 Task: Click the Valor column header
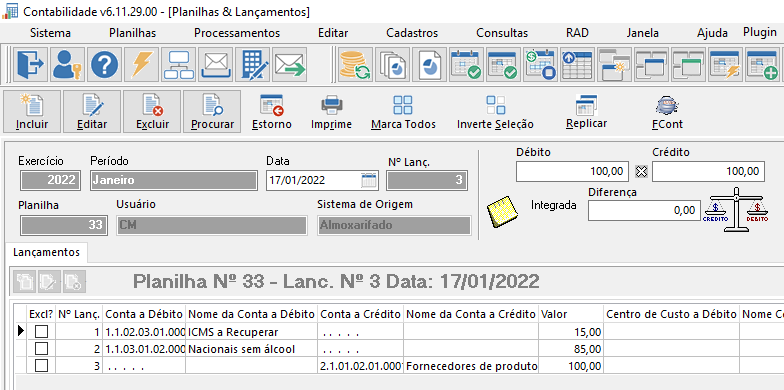(x=570, y=314)
